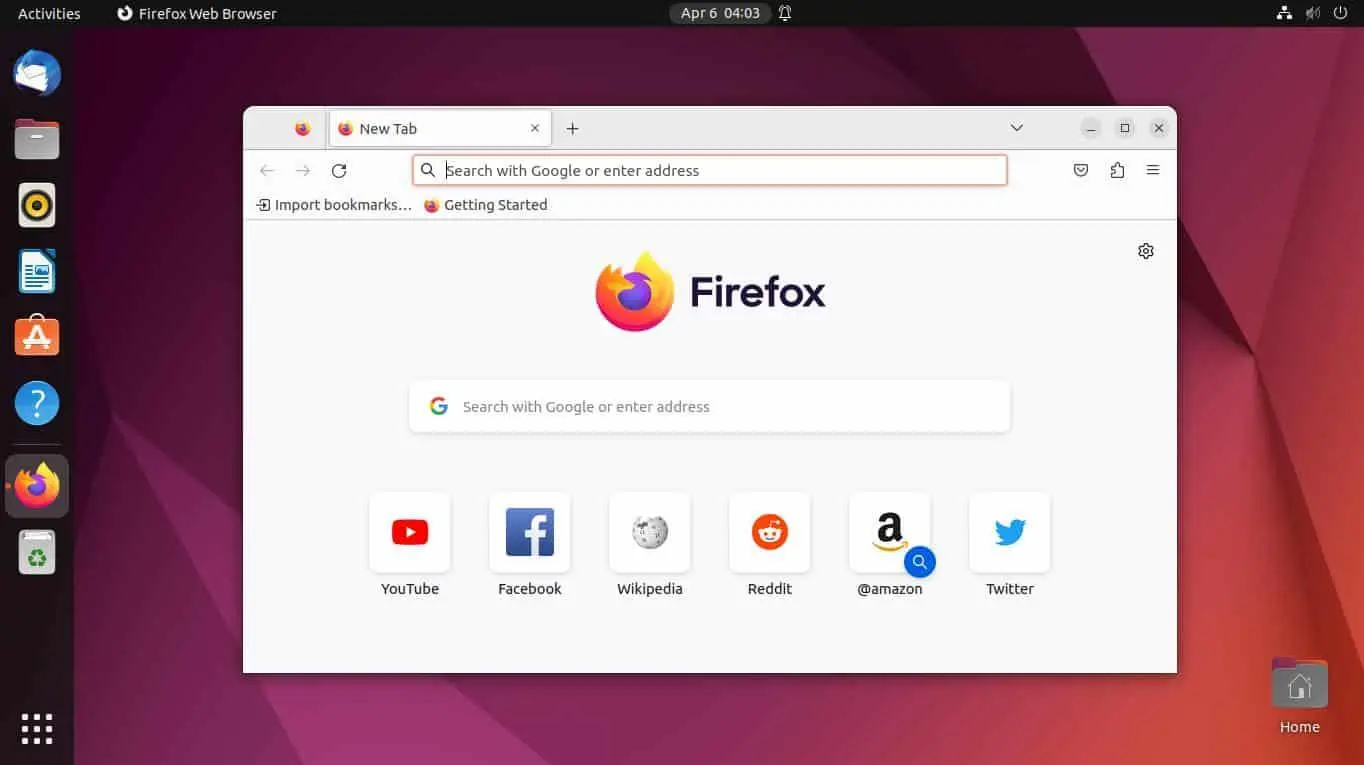Screen dimensions: 1364x765
Task: Open the Help icon in dock
Action: tap(37, 403)
